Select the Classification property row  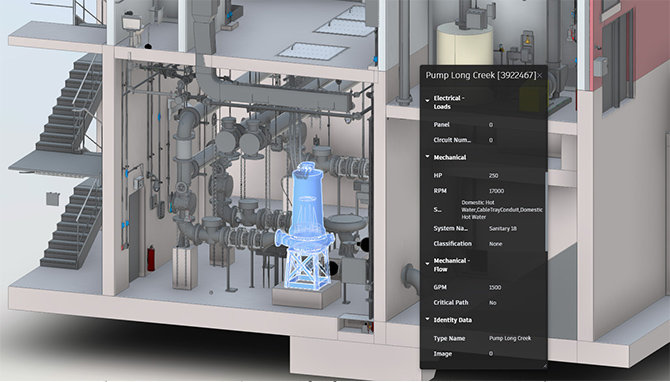[x=483, y=244]
